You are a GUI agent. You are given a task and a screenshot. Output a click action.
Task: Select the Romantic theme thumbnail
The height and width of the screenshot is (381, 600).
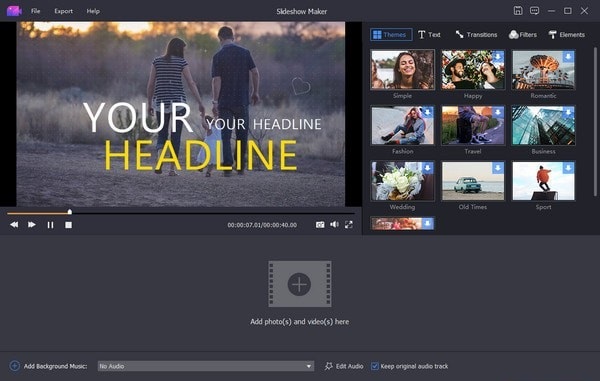(x=543, y=70)
